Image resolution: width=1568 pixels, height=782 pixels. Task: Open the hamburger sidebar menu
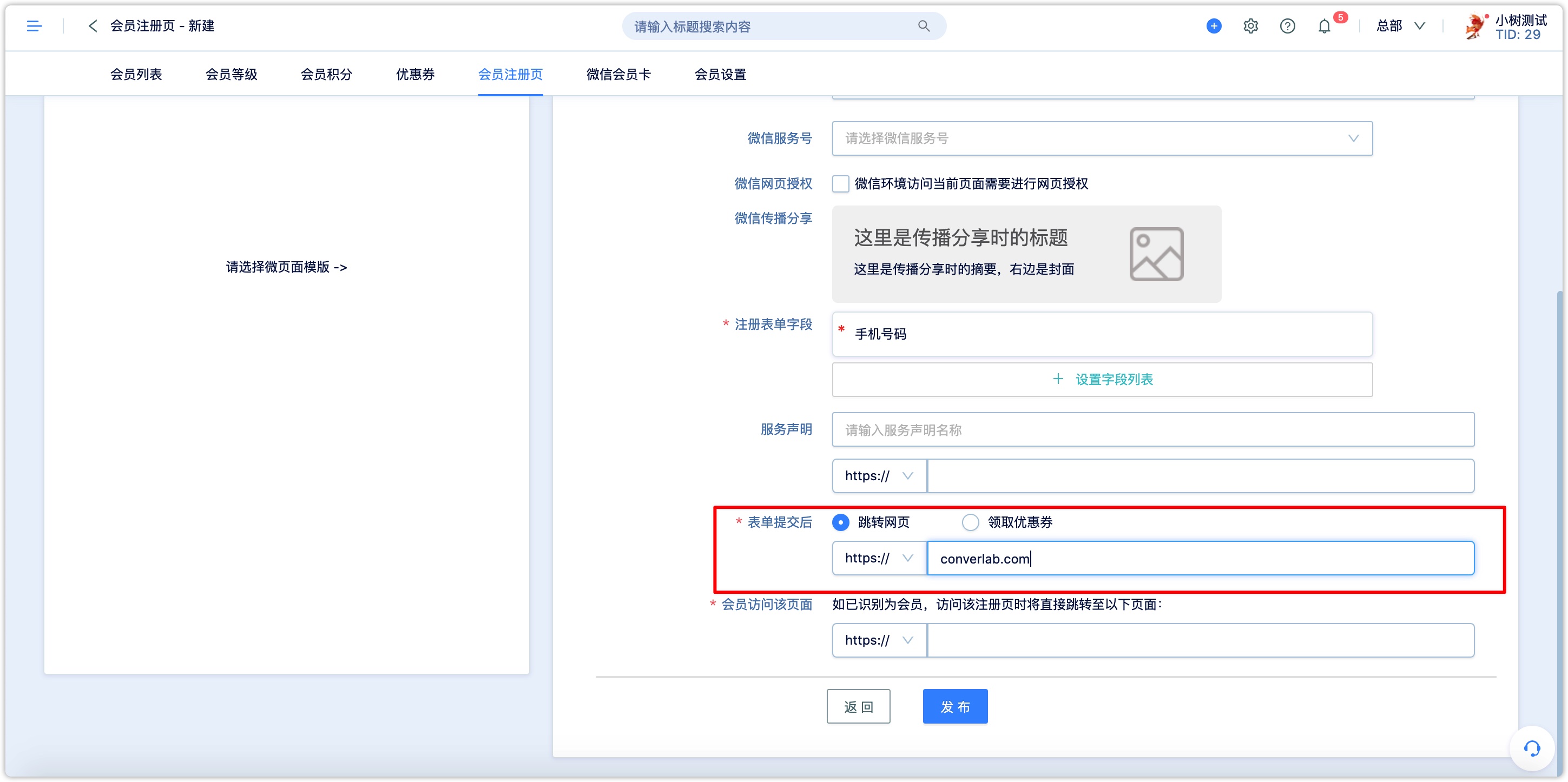(x=34, y=25)
